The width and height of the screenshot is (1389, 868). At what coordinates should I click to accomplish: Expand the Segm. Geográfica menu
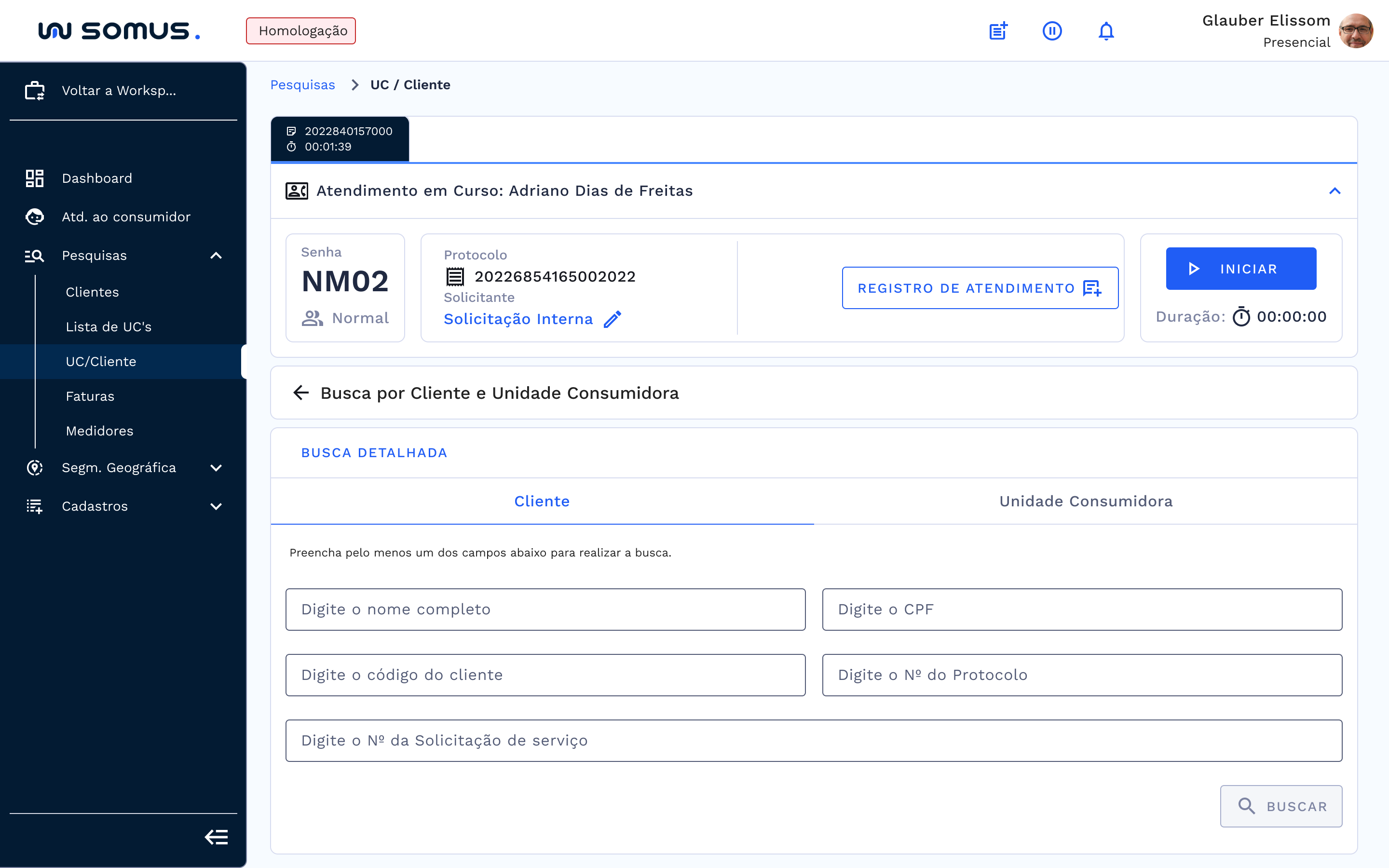click(x=119, y=467)
